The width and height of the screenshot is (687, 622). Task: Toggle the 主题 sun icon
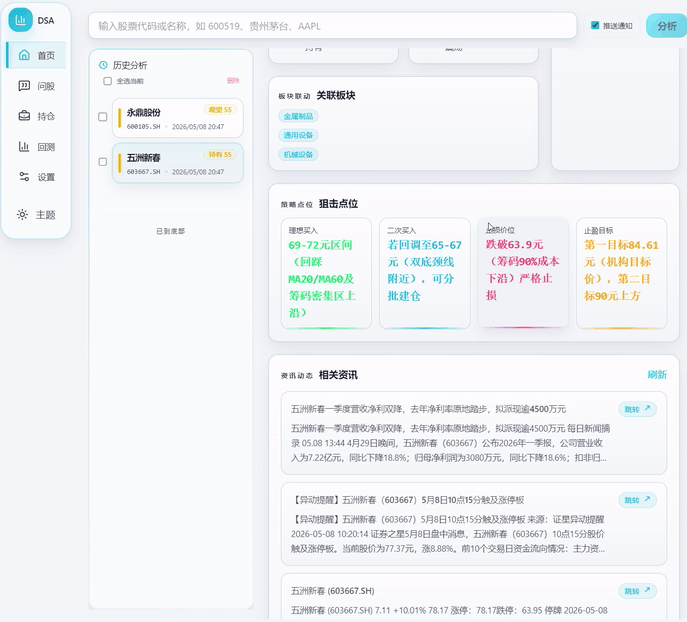(x=22, y=215)
